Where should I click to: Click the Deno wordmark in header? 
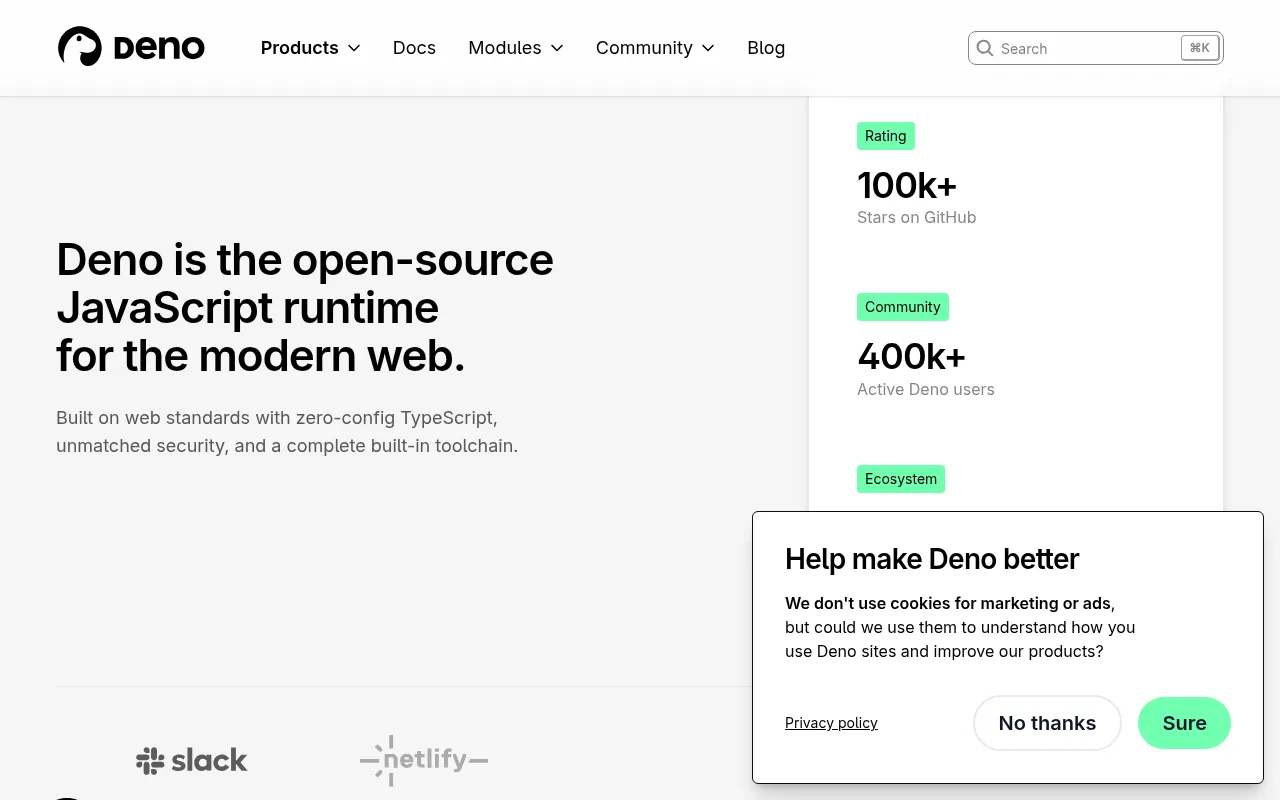click(159, 48)
